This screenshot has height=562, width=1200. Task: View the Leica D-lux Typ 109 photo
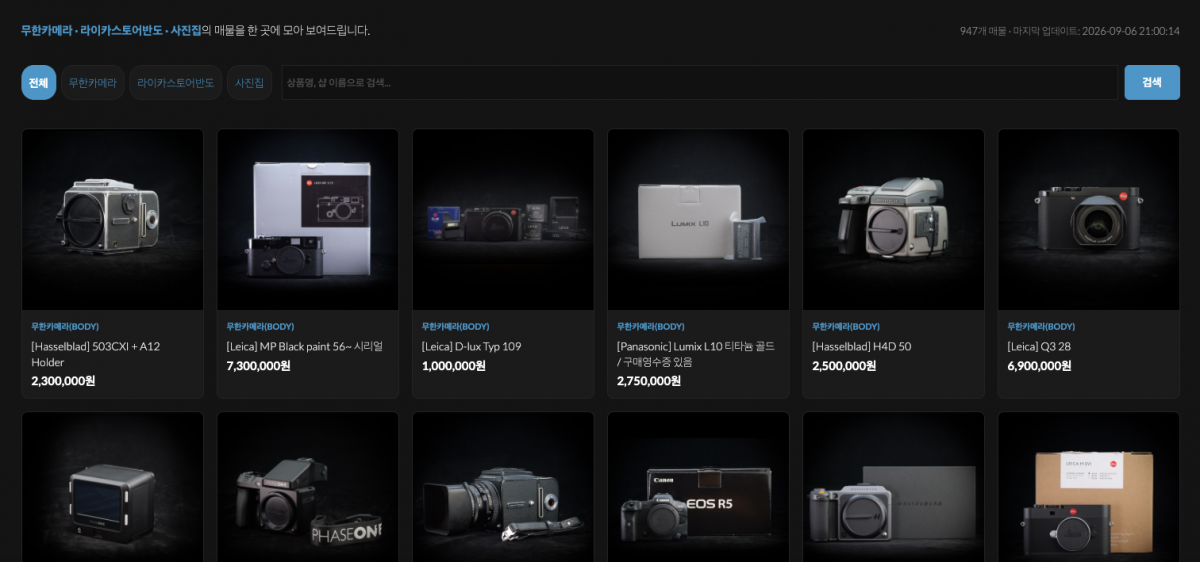click(x=503, y=219)
